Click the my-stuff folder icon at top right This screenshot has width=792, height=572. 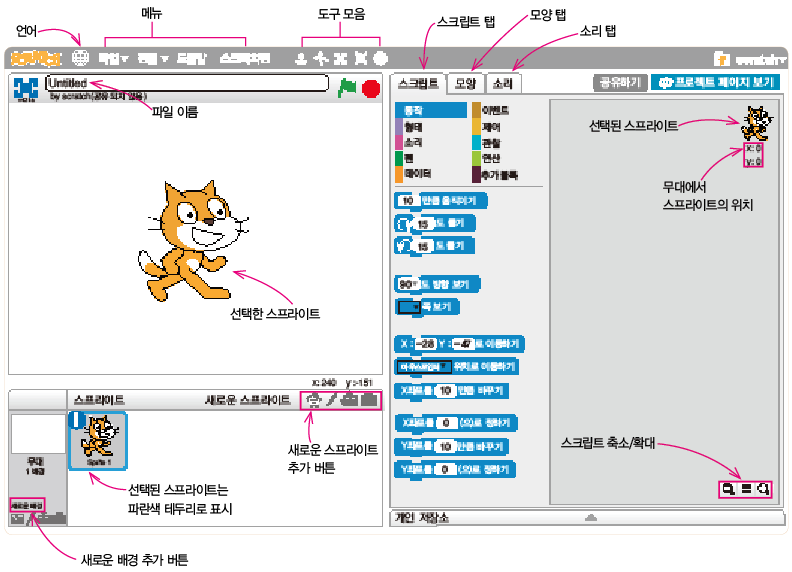coord(721,59)
